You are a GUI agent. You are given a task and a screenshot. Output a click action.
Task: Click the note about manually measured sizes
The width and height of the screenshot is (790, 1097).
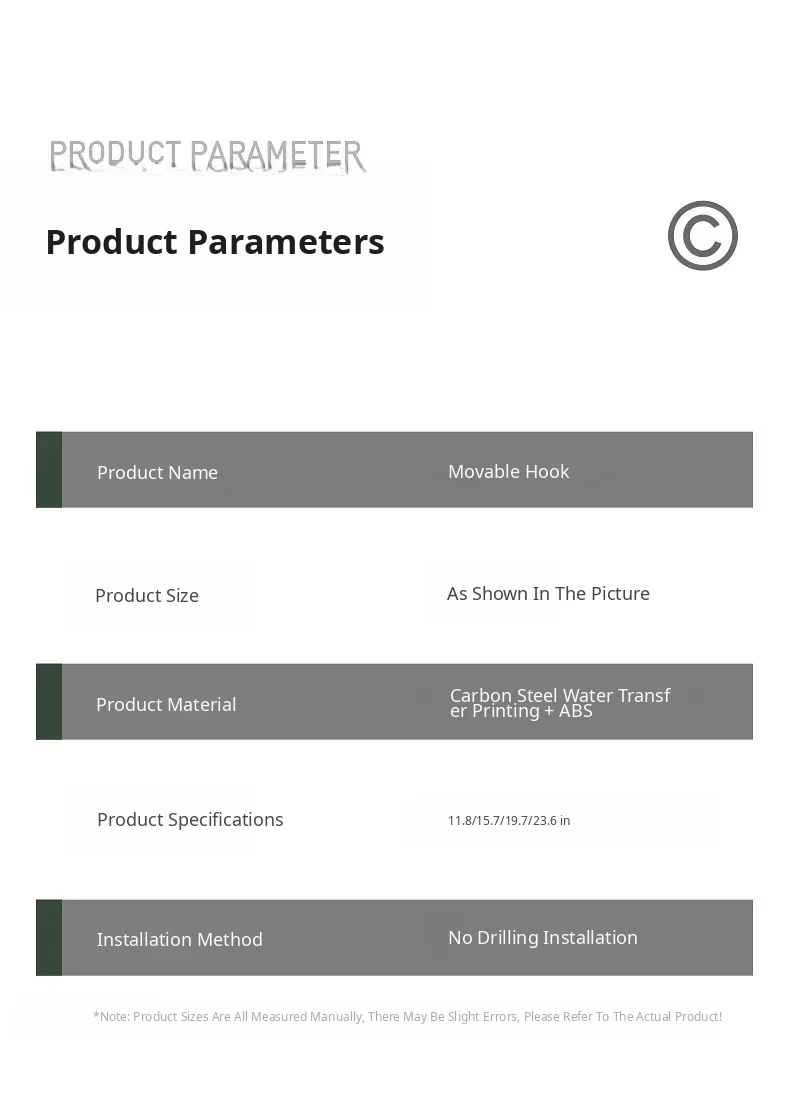click(410, 1017)
